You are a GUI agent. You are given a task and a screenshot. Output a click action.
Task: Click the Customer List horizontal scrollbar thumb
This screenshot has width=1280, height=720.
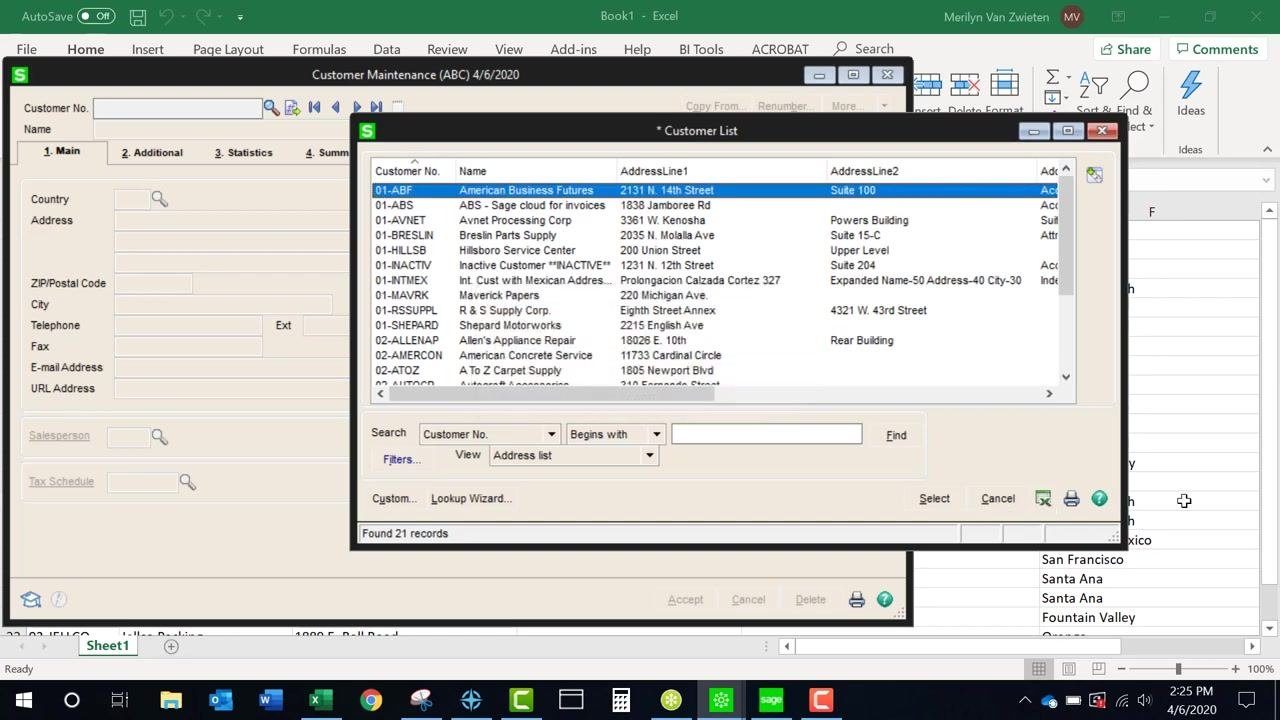(x=552, y=394)
